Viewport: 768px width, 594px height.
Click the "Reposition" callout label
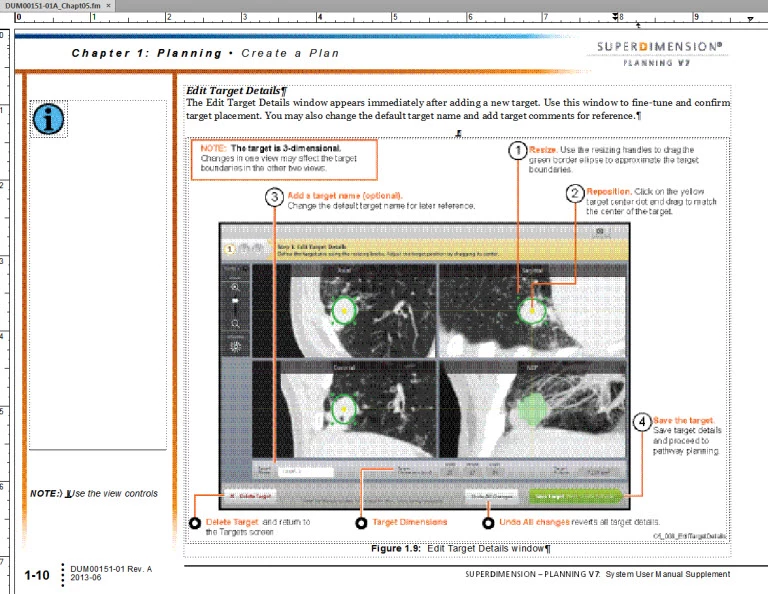click(608, 191)
